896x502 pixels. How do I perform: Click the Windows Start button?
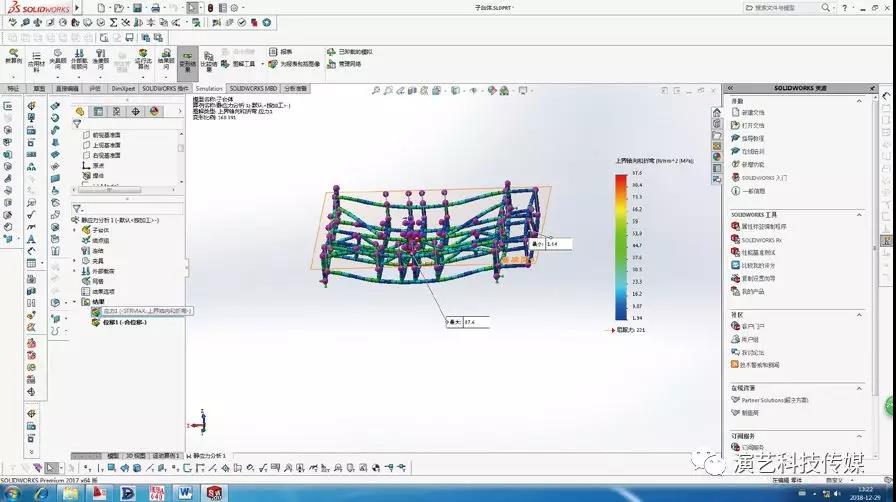pyautogui.click(x=13, y=493)
